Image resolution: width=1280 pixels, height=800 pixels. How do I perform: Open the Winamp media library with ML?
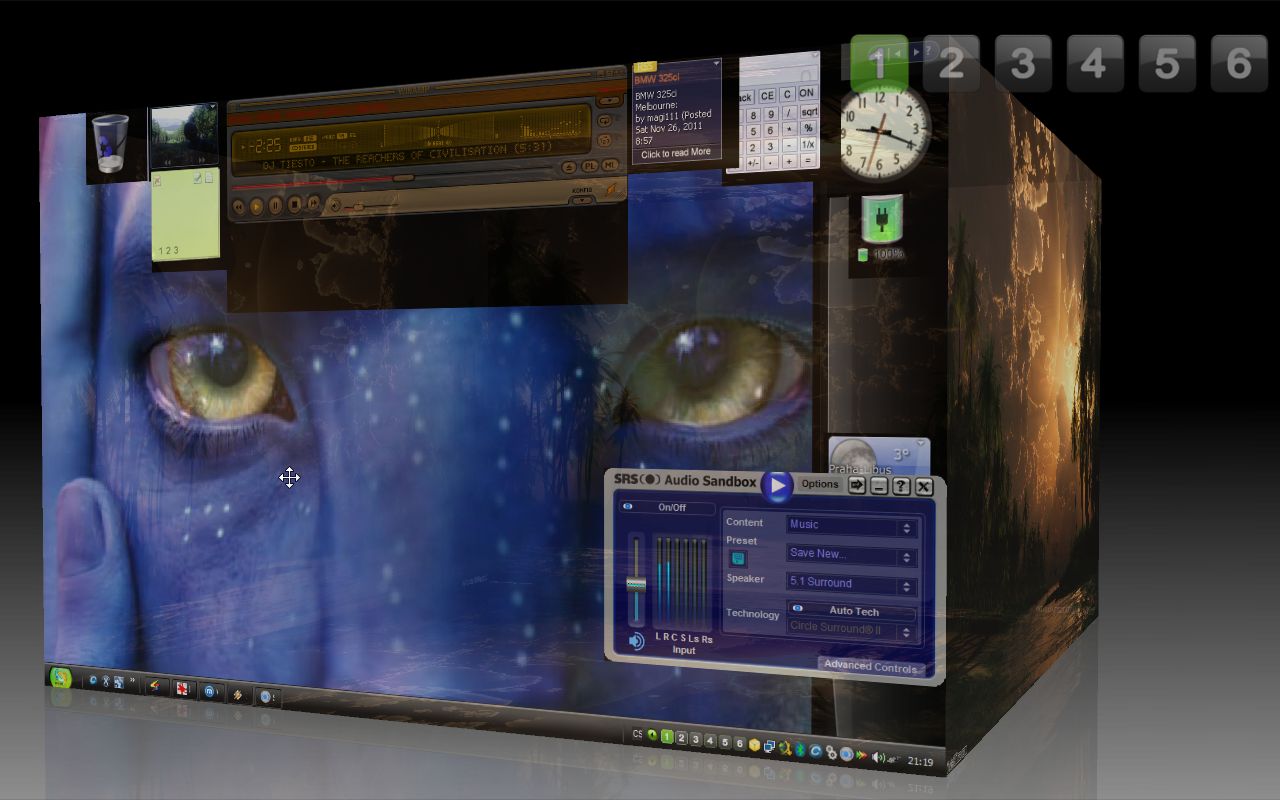click(x=610, y=165)
